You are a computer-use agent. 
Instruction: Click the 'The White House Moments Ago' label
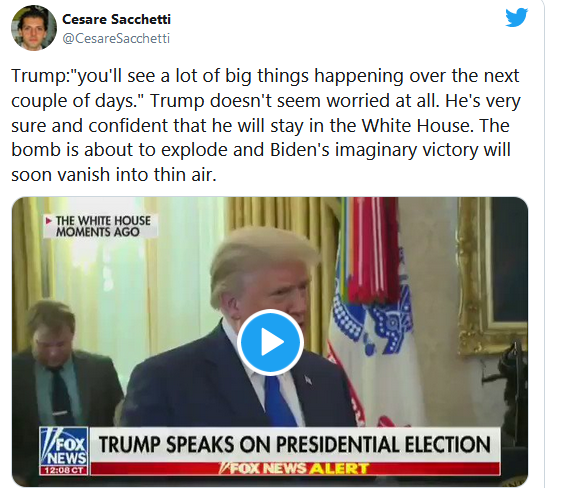[101, 226]
